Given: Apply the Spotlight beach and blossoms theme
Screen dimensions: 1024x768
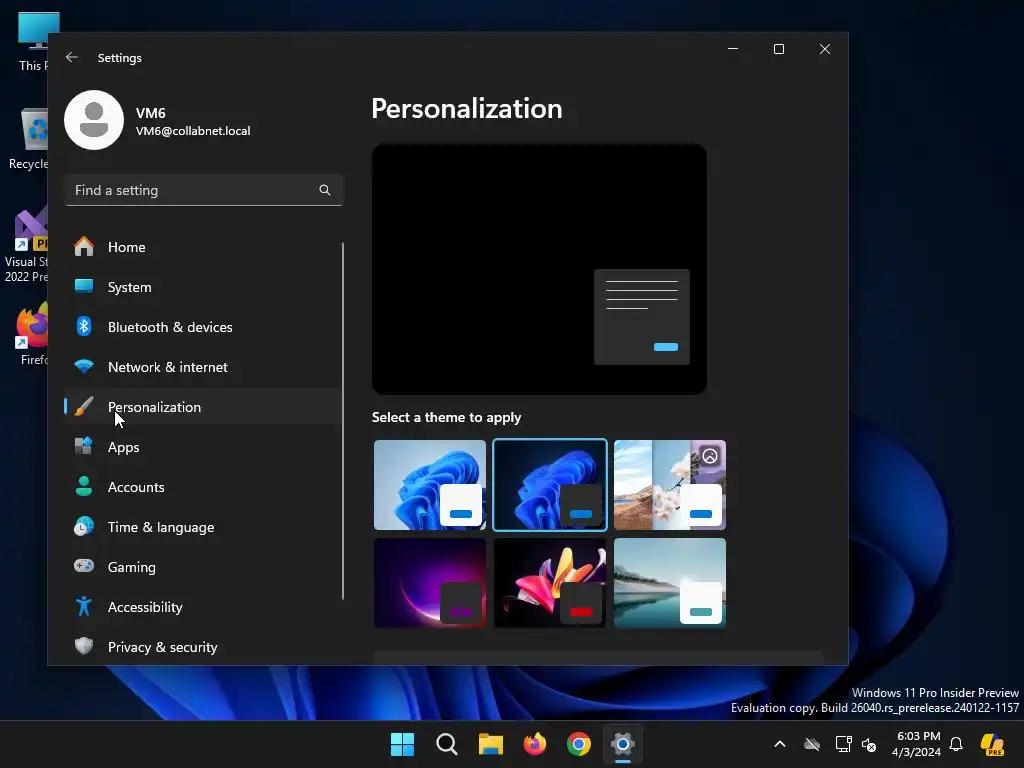Looking at the screenshot, I should pyautogui.click(x=670, y=485).
